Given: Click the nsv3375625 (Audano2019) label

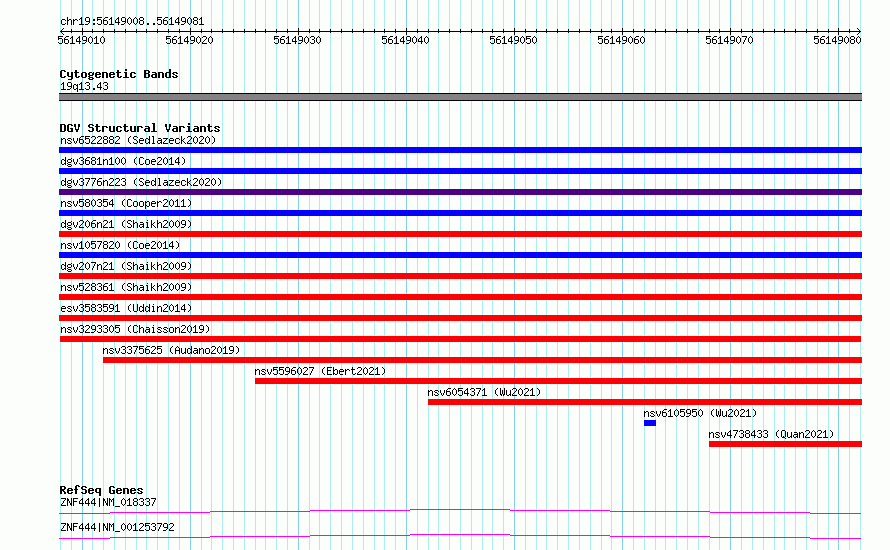Looking at the screenshot, I should coord(171,350).
